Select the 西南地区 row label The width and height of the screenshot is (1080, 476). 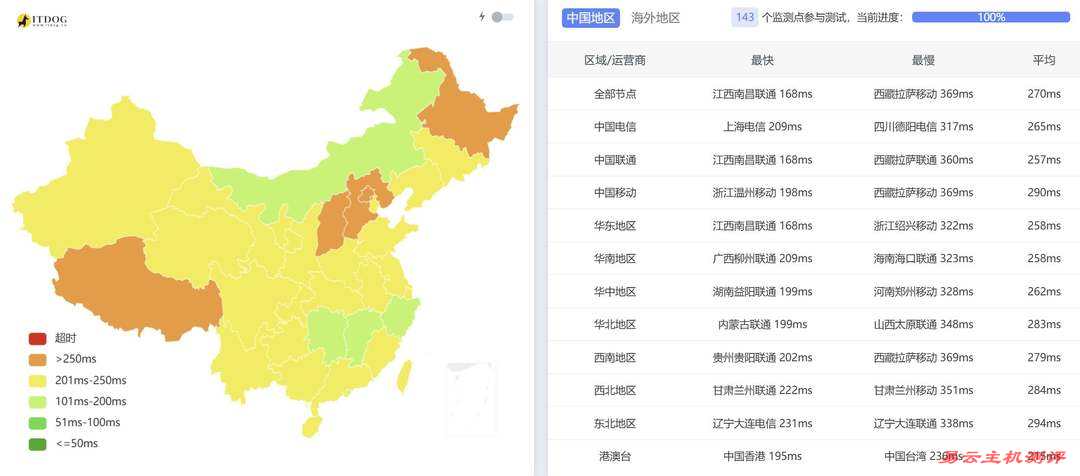click(615, 358)
